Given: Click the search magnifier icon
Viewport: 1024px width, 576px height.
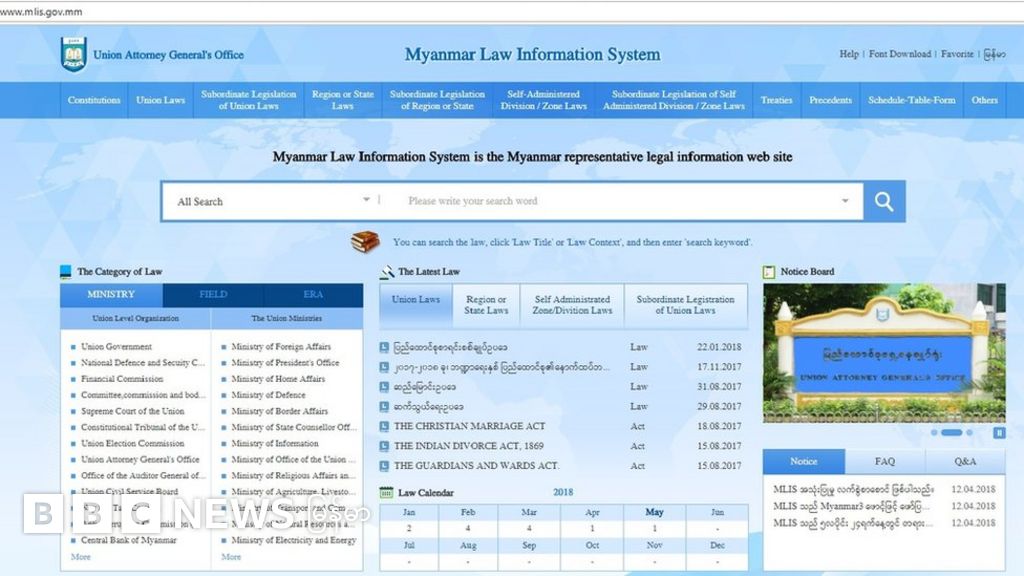Looking at the screenshot, I should coord(883,200).
